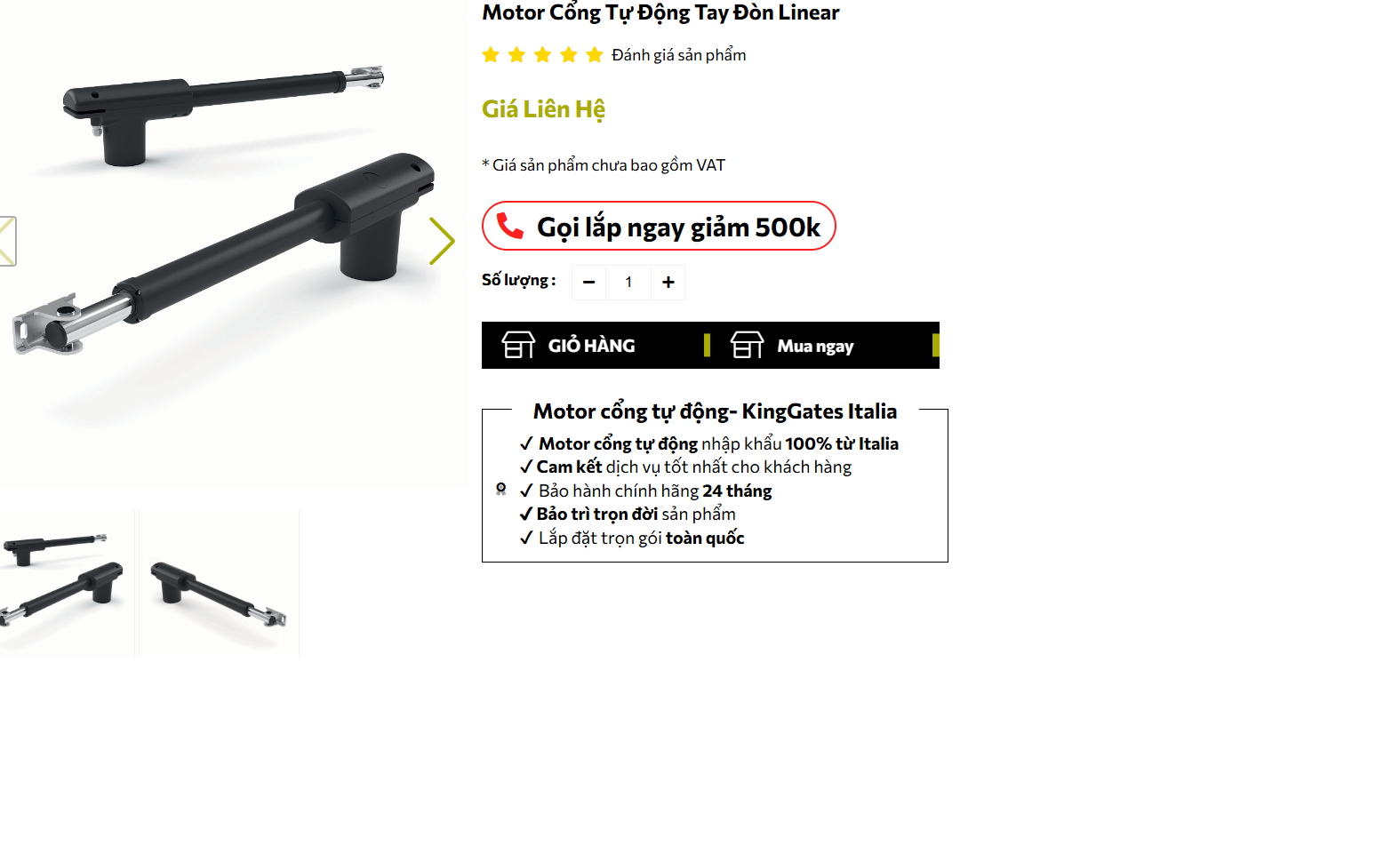Image resolution: width=1400 pixels, height=854 pixels.
Task: Decrease quantity with the minus button
Action: (x=588, y=283)
